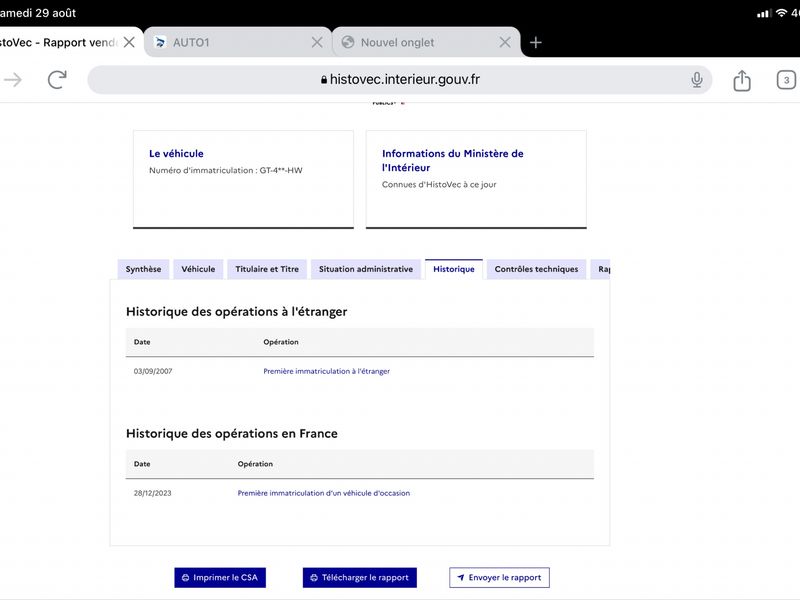Click Imprimer le CSA button
This screenshot has height=600, width=800.
point(220,578)
